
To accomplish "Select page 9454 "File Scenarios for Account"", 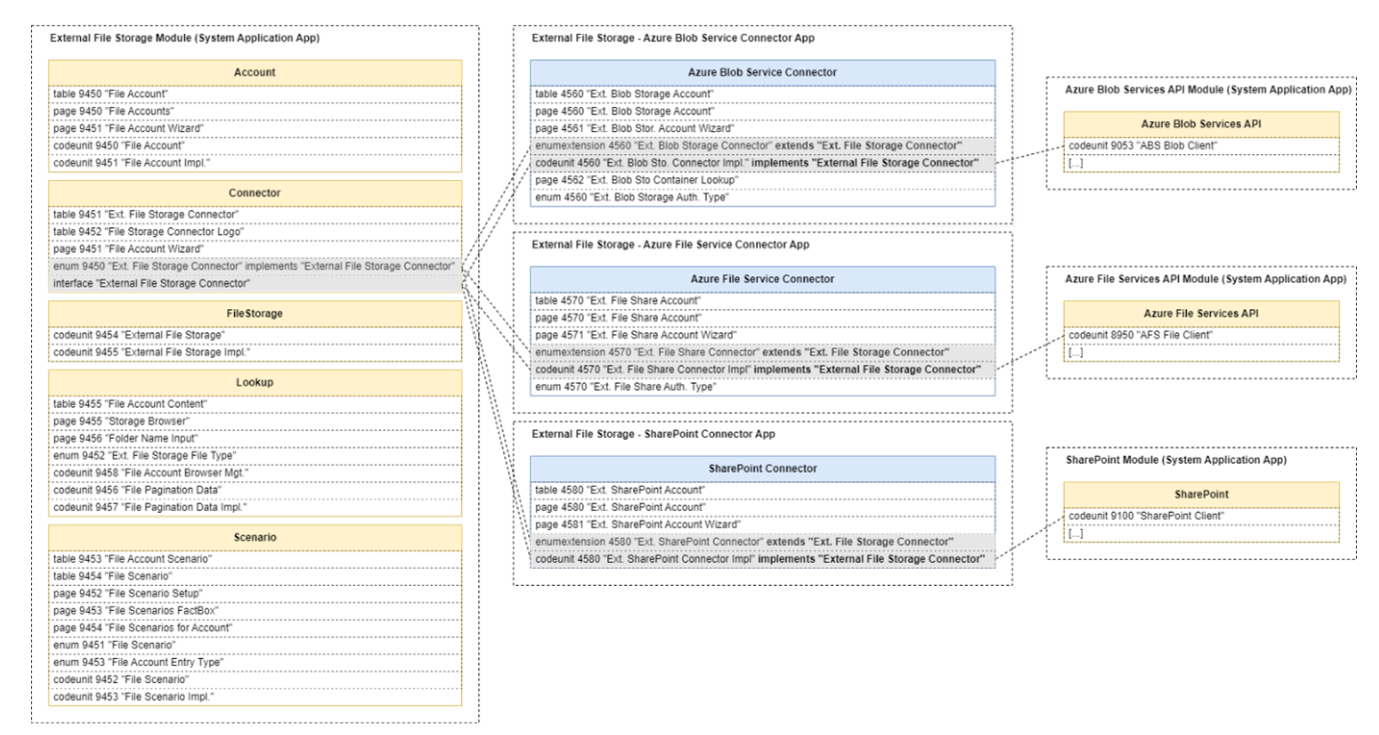I will pos(256,626).
